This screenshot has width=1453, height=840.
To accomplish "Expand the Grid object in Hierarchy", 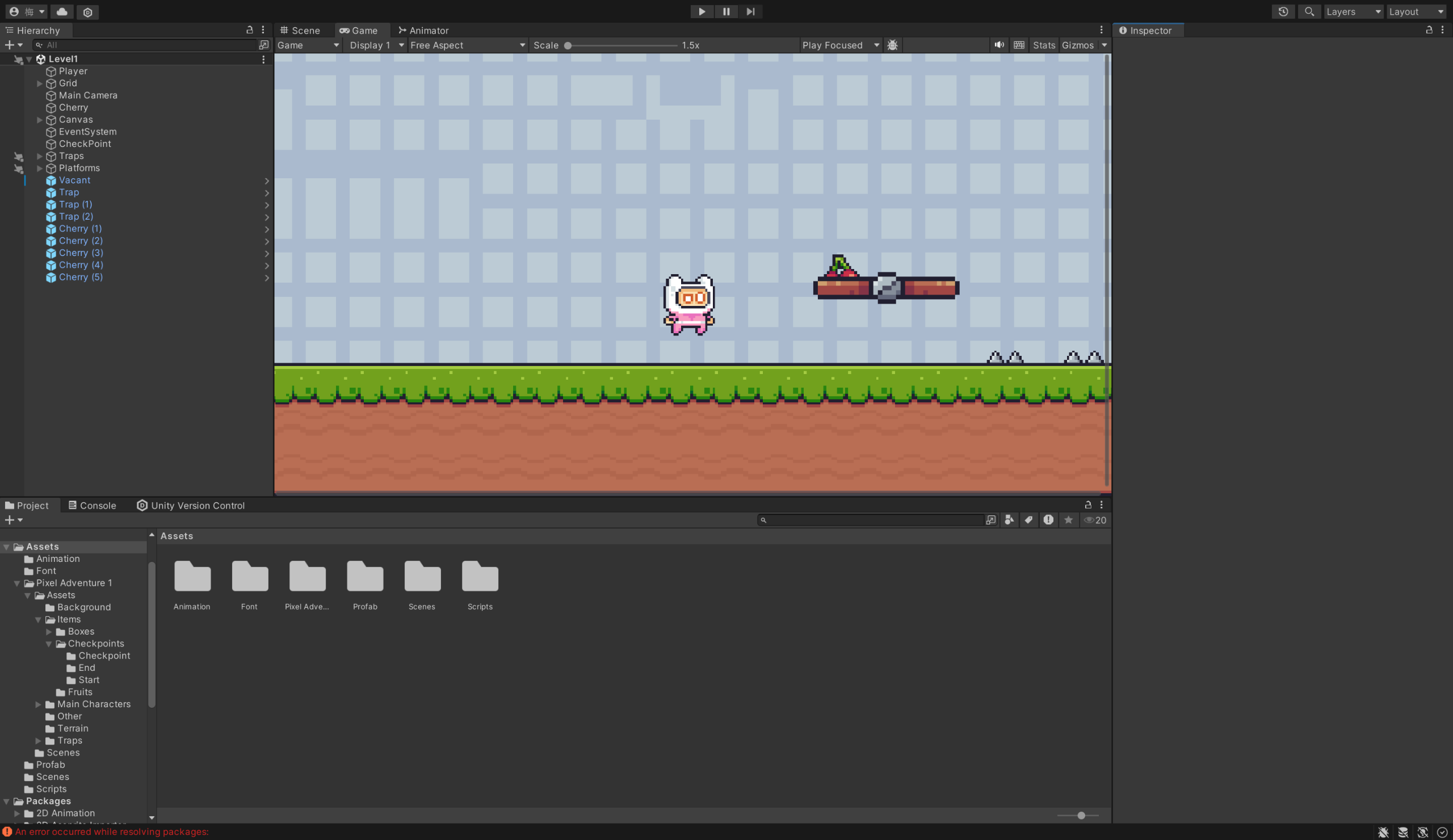I will [x=40, y=83].
